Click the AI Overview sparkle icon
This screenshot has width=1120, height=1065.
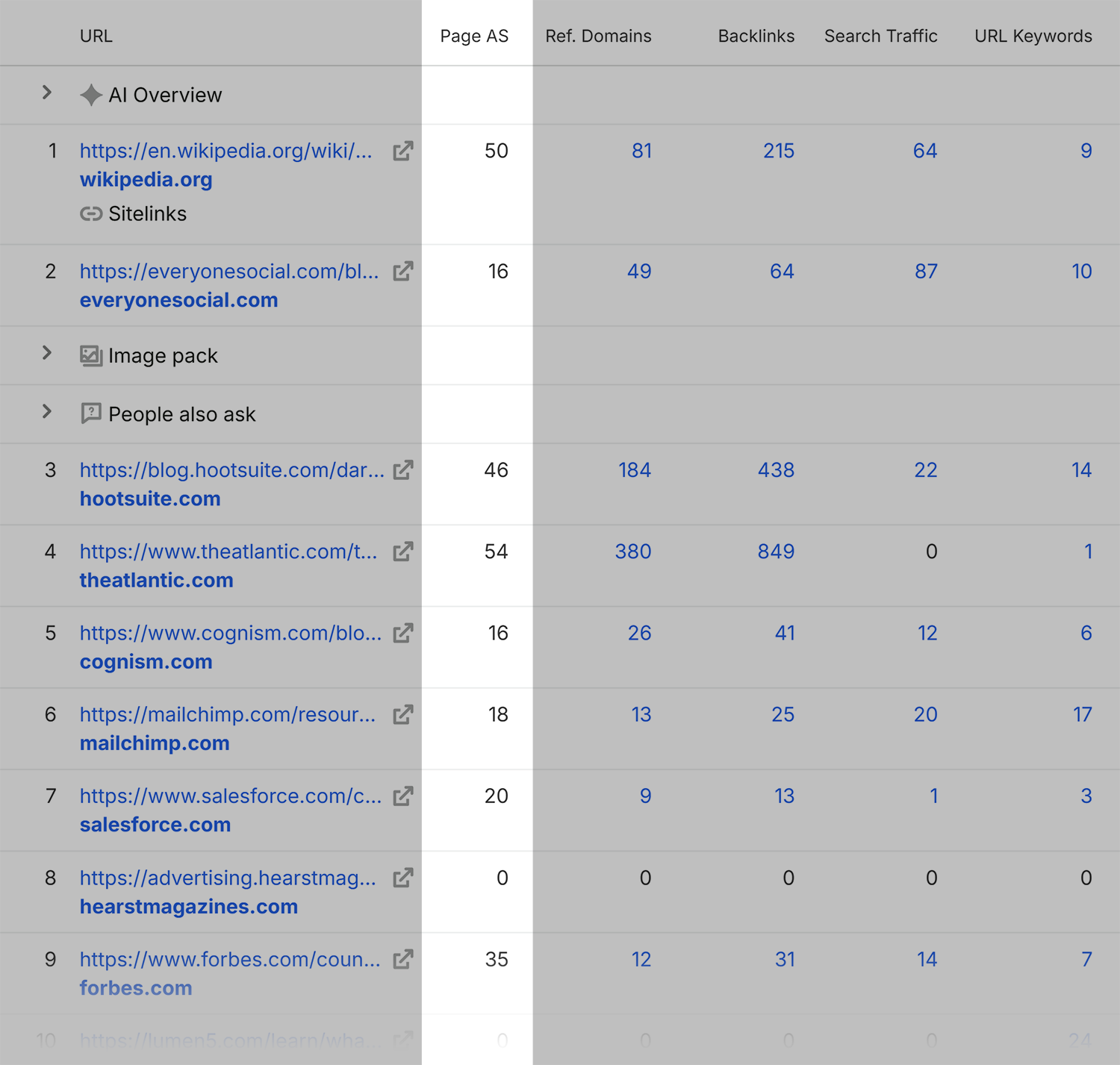pyautogui.click(x=91, y=95)
